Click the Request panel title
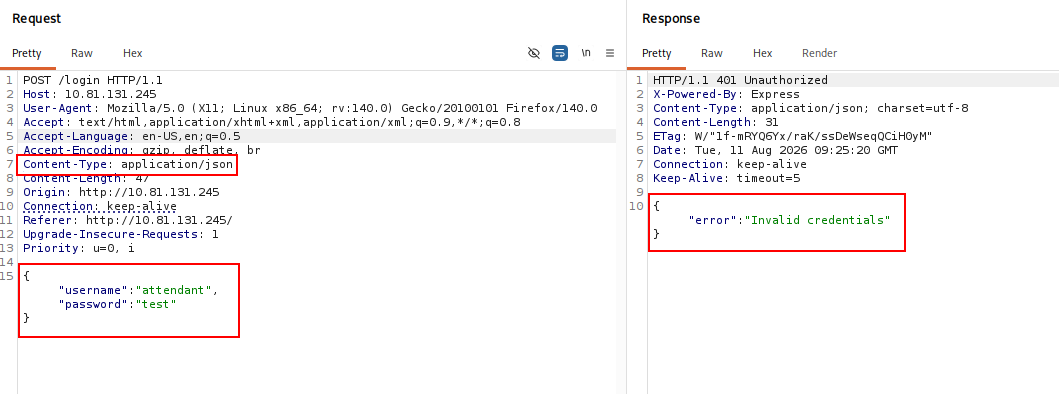Viewport: 1059px width, 394px height. 36,19
